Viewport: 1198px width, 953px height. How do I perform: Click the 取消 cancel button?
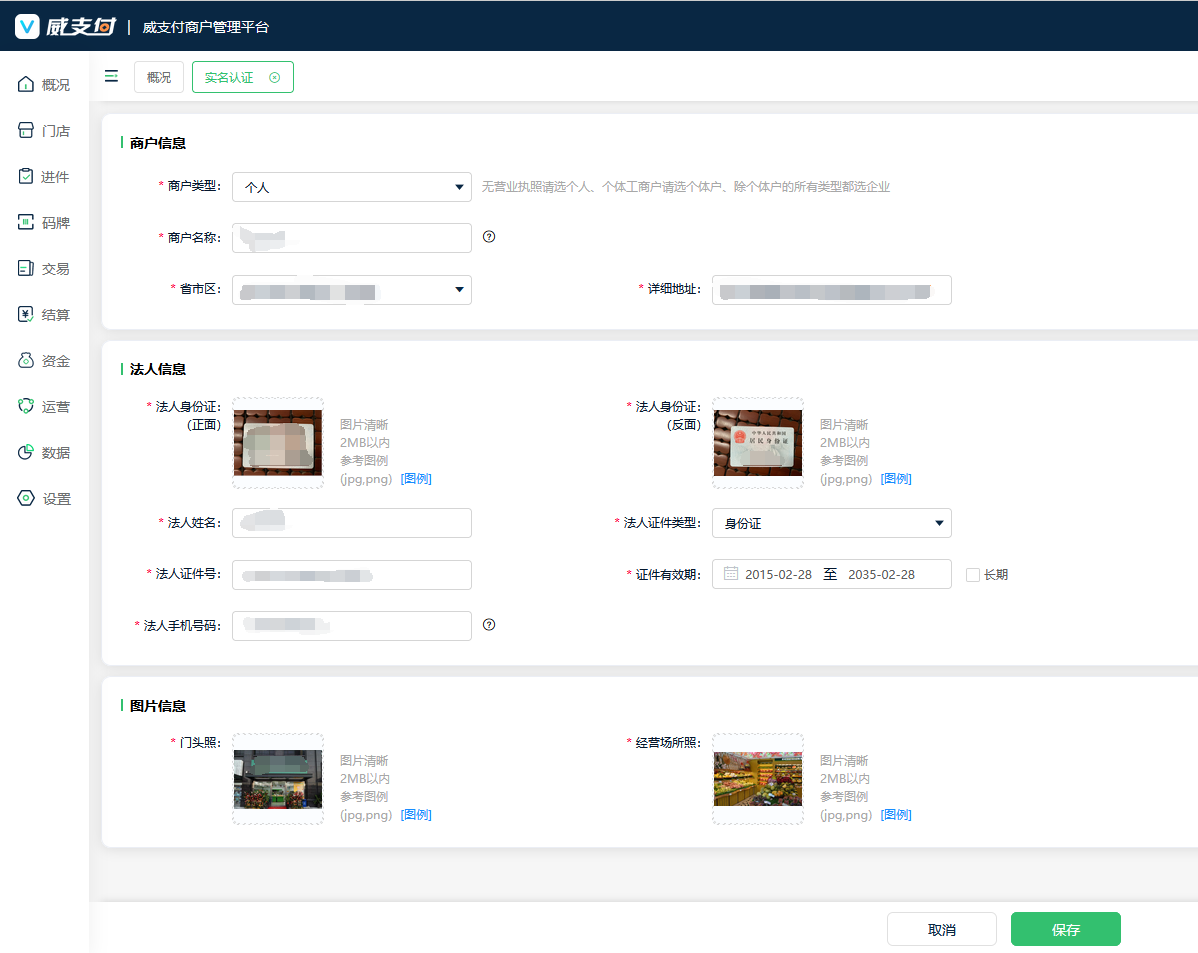[941, 929]
